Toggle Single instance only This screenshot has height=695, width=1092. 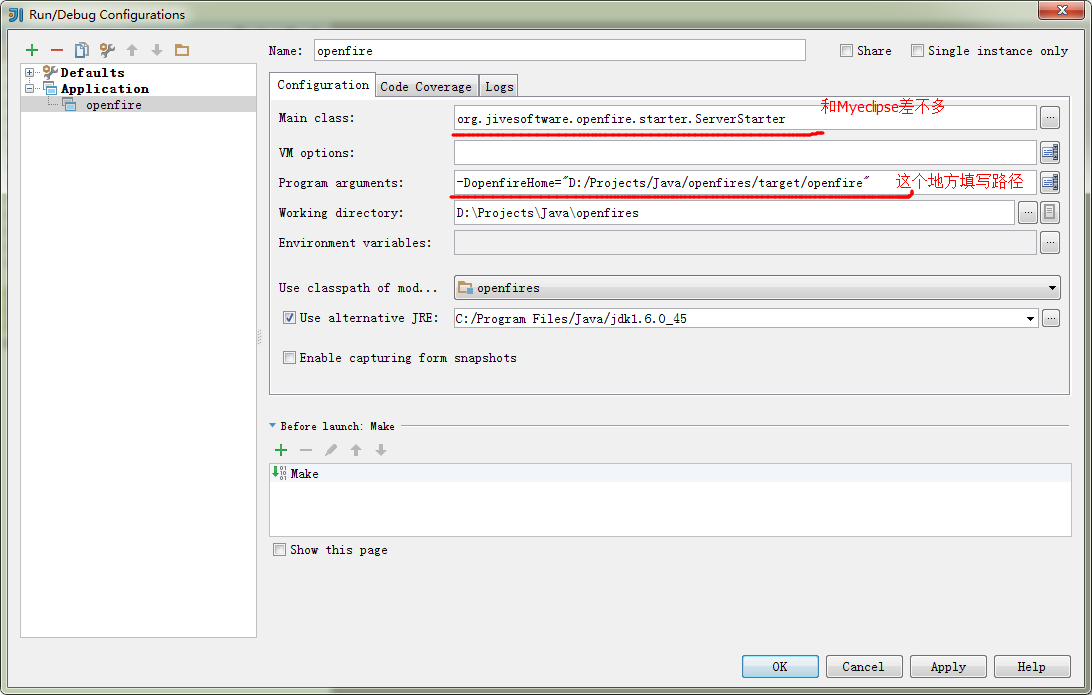coord(917,50)
